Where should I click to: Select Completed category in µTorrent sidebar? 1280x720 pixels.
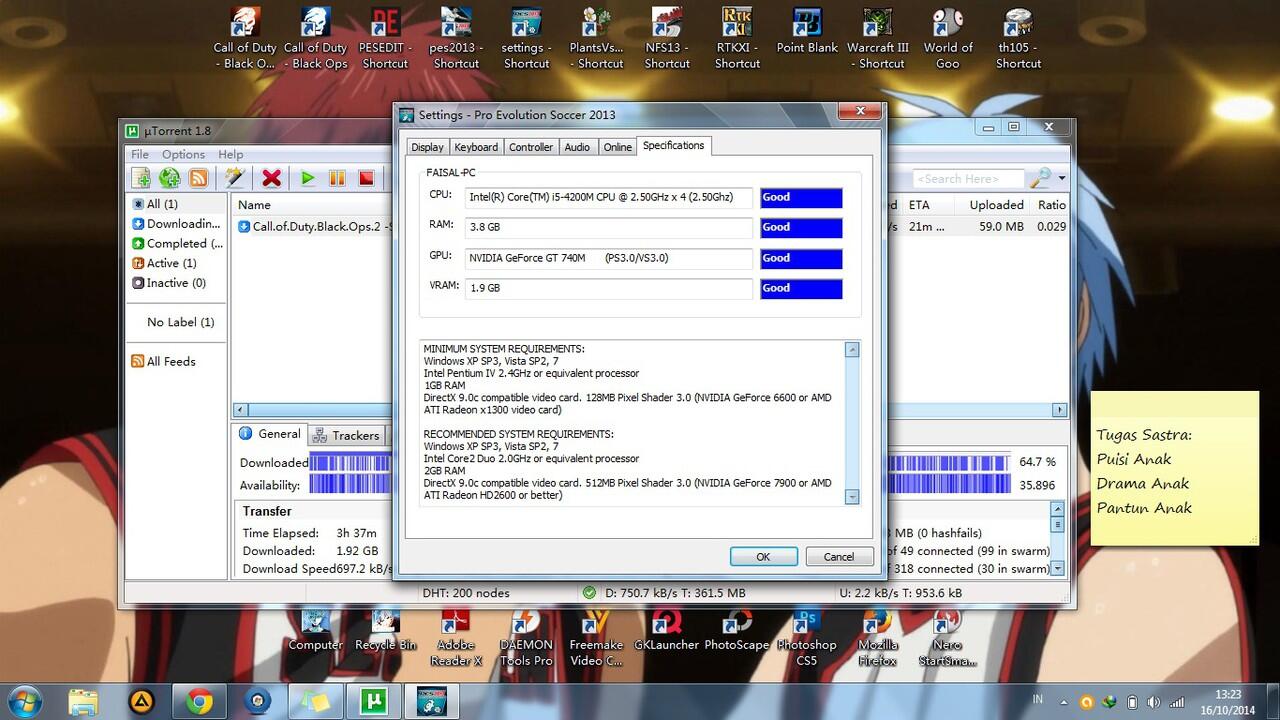(x=177, y=243)
